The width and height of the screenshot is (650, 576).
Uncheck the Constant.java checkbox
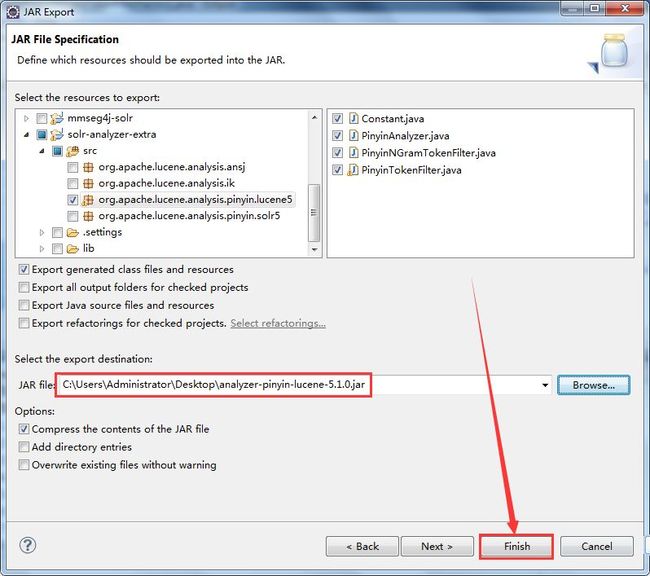[337, 119]
